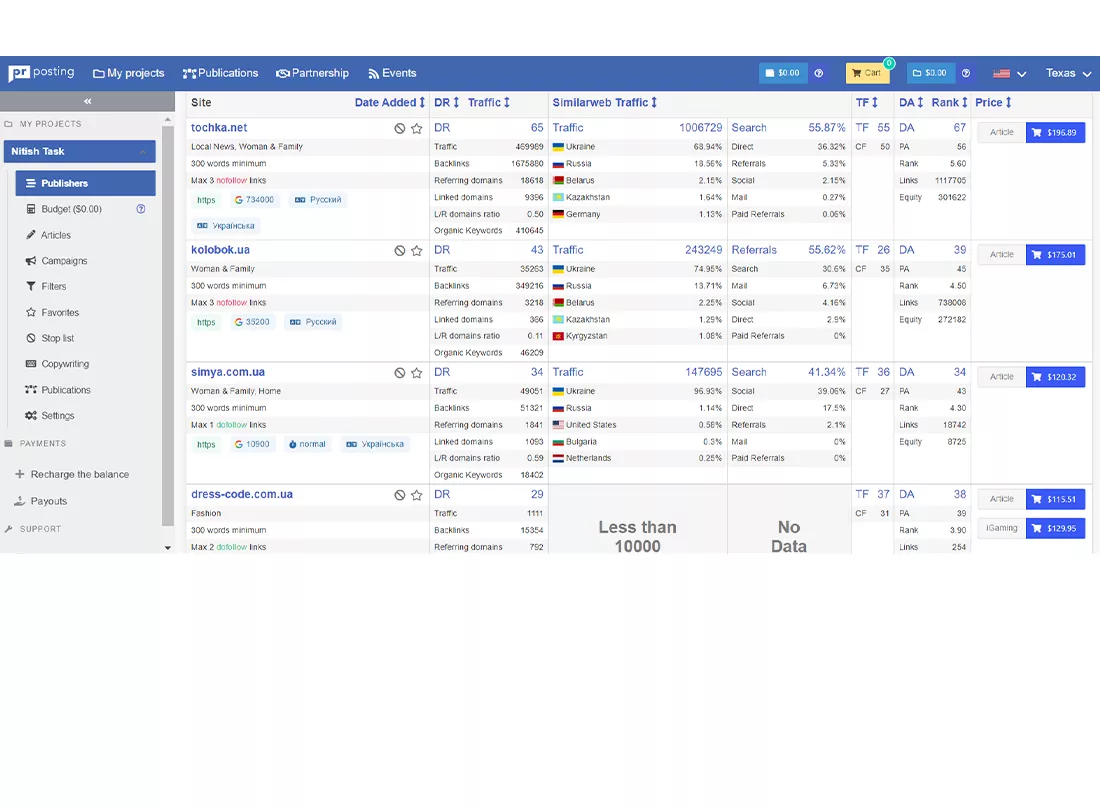This screenshot has height=810, width=1100.
Task: Click the Українська language tag on tochka.net
Action: coord(226,226)
